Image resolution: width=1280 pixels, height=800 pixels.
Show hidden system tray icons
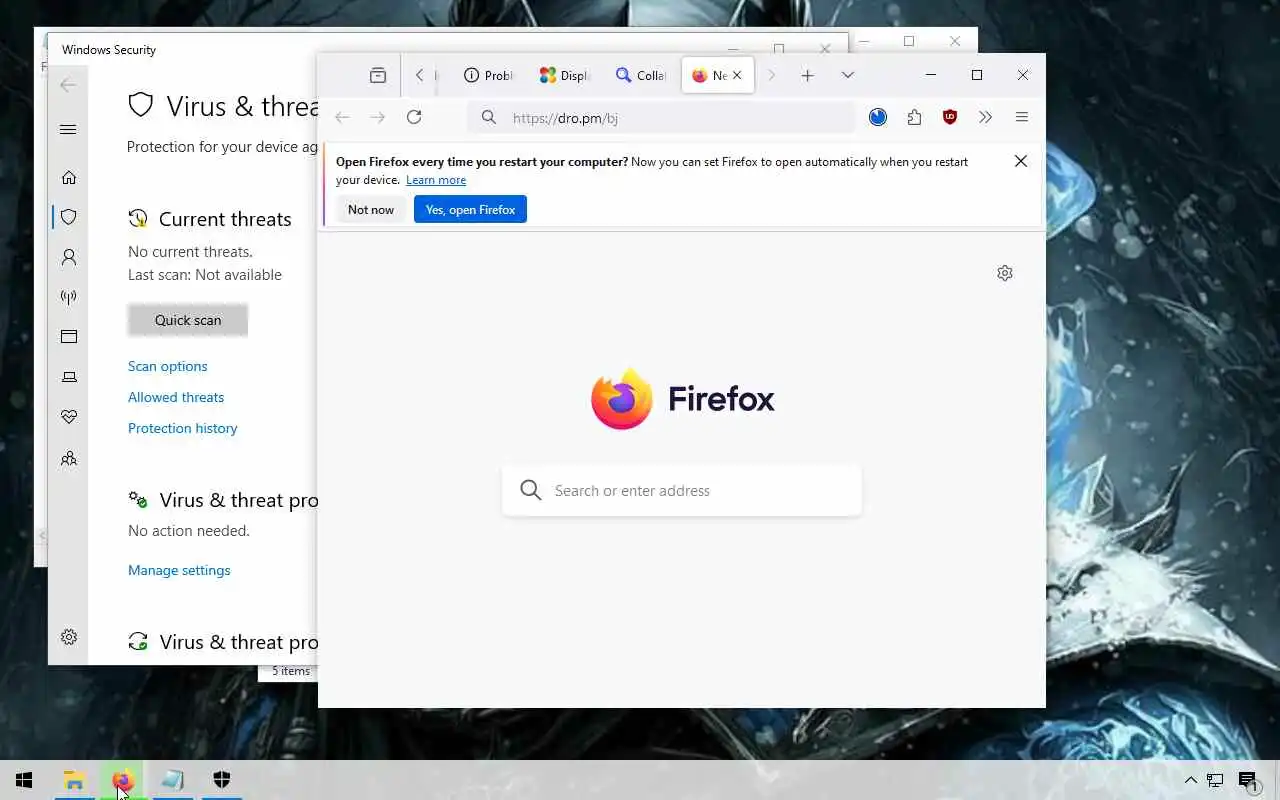[1190, 780]
